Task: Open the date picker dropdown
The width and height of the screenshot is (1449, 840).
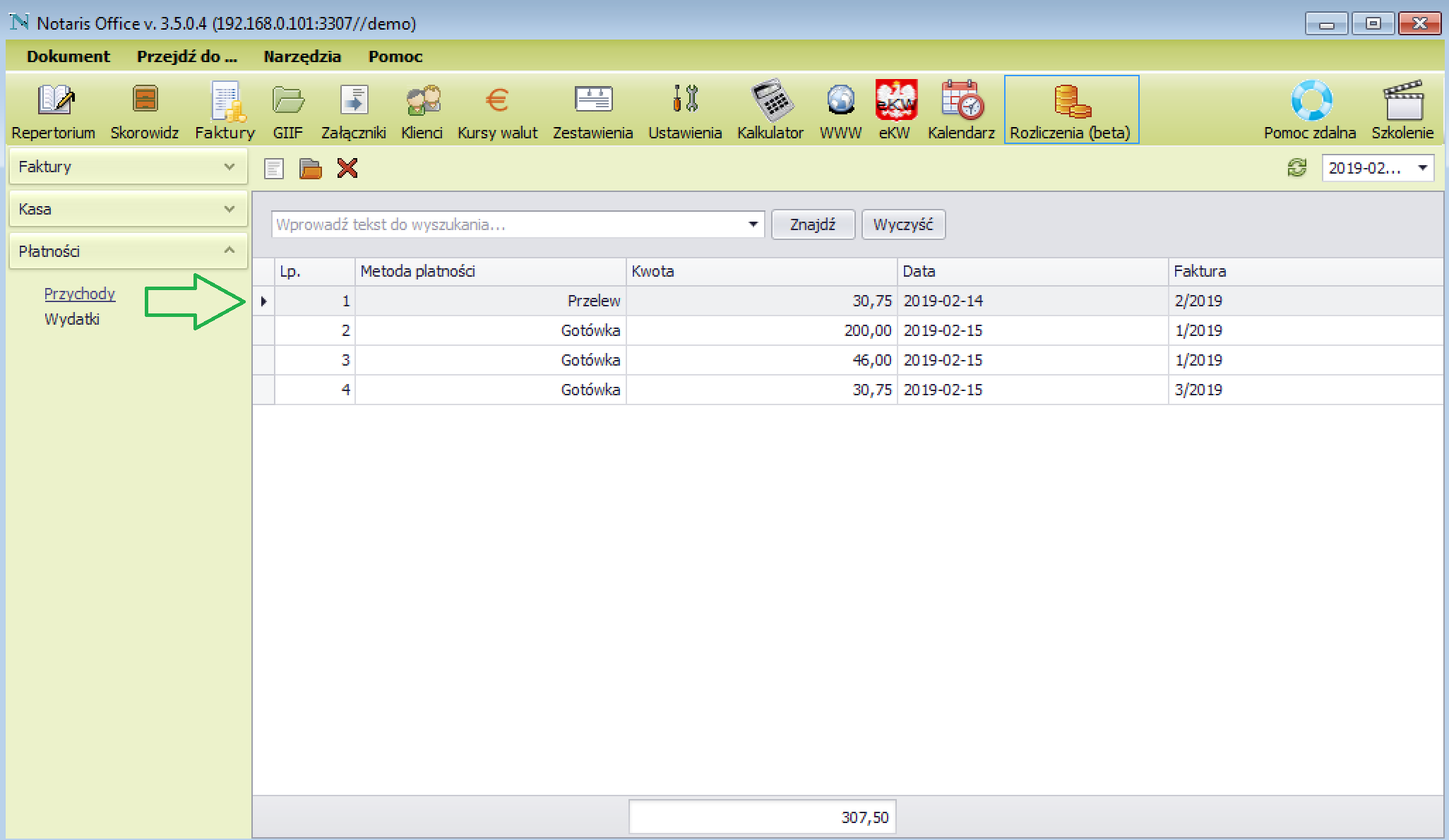Action: 1423,168
